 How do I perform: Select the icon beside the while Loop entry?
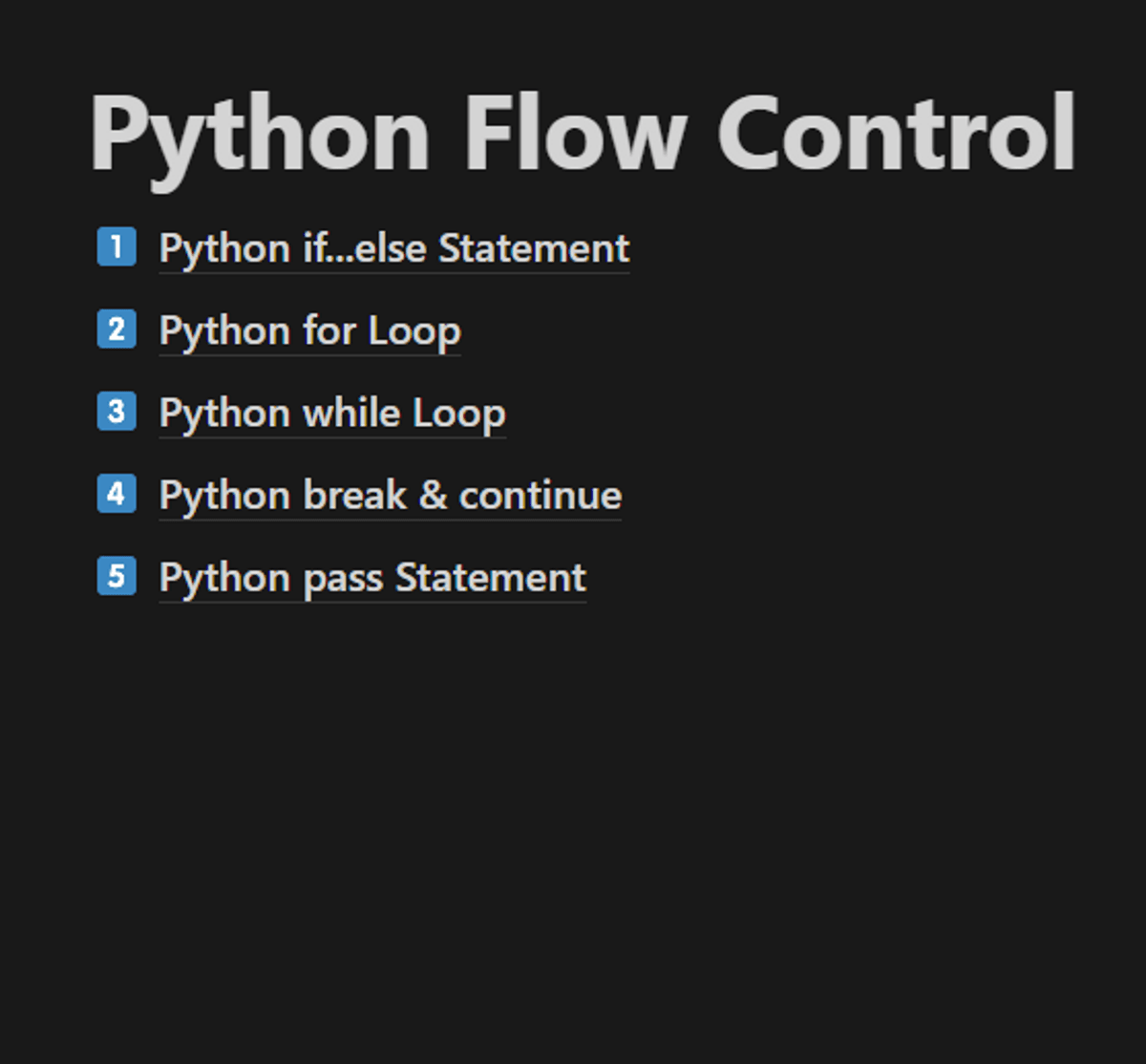coord(117,412)
